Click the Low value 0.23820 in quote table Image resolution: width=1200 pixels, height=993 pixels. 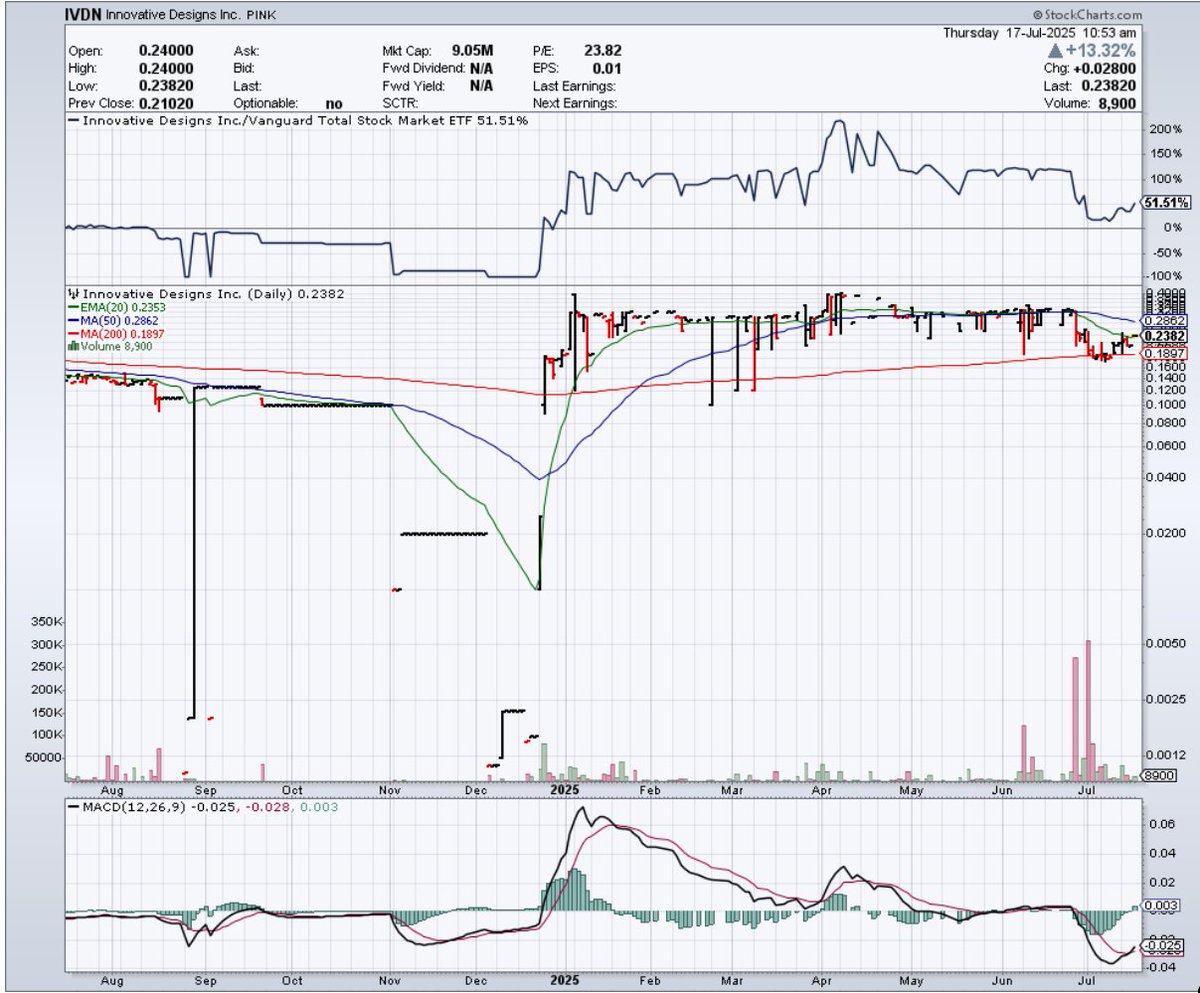tap(165, 86)
